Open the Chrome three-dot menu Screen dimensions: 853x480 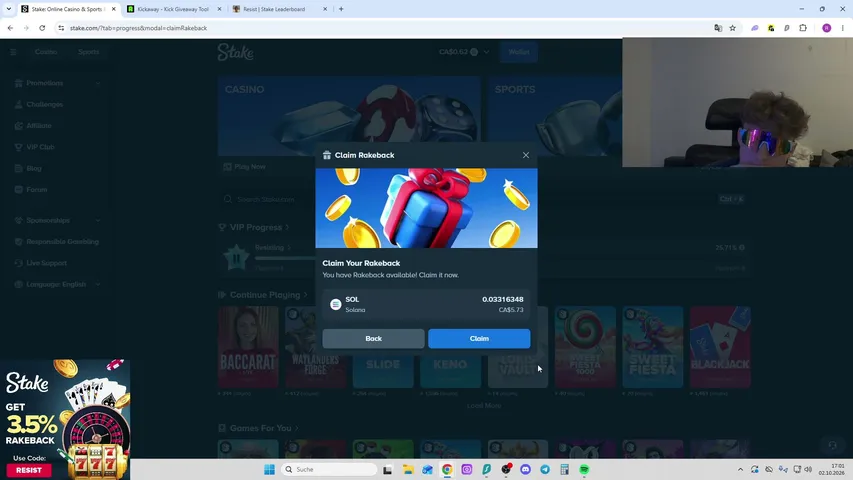point(842,28)
